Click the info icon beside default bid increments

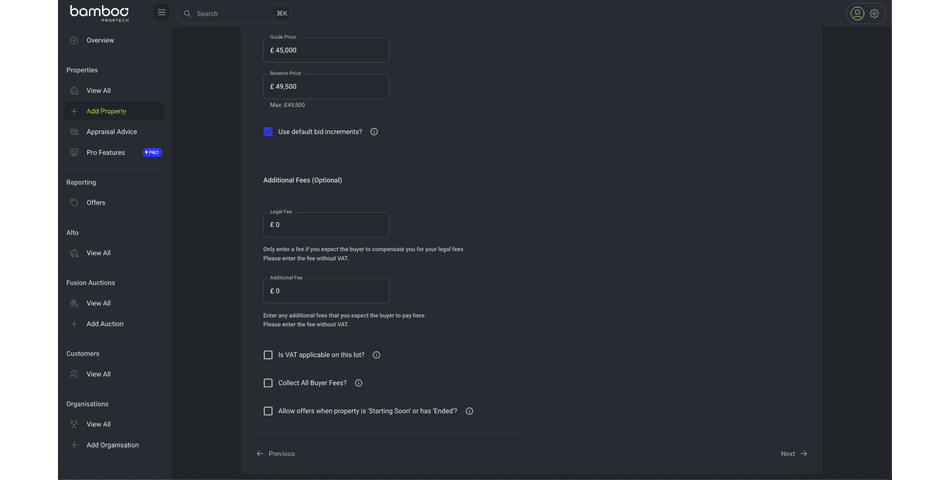374,132
